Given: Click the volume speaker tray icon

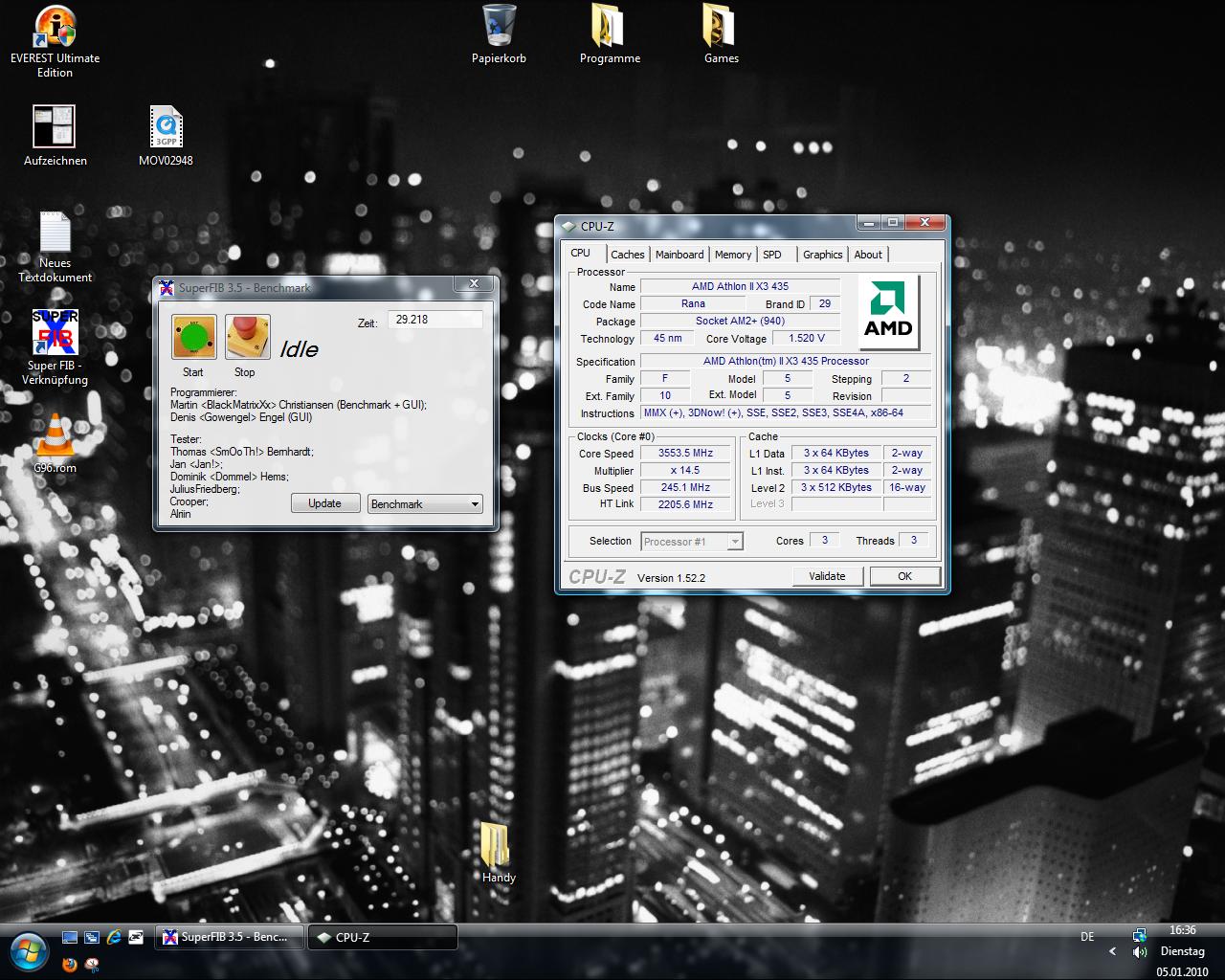Looking at the screenshot, I should pyautogui.click(x=1139, y=951).
